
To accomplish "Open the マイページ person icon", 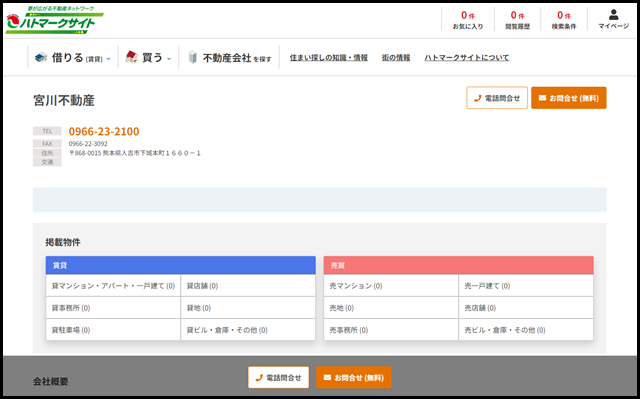I will coord(613,15).
